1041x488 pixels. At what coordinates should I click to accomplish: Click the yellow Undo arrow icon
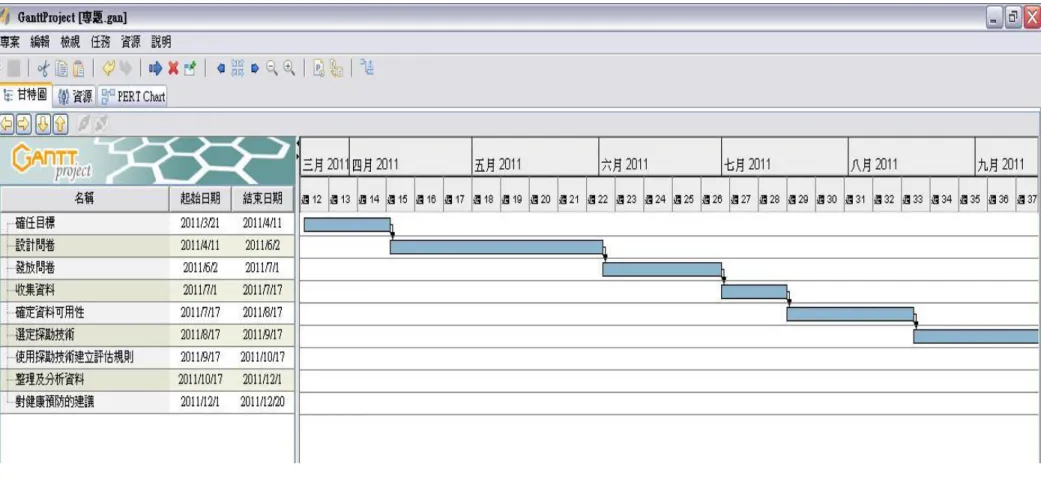pyautogui.click(x=109, y=68)
